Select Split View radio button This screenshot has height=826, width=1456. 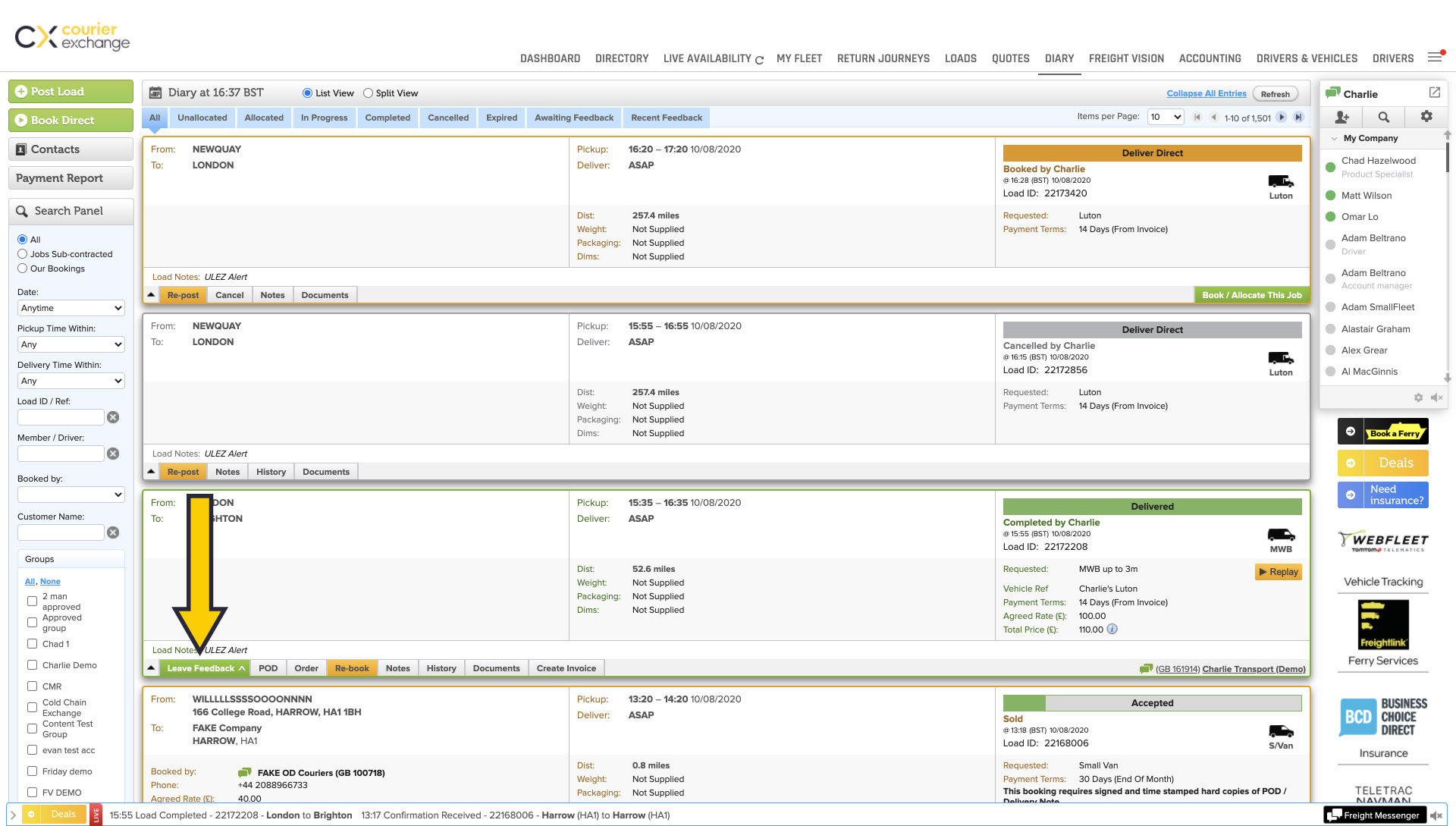tap(368, 93)
